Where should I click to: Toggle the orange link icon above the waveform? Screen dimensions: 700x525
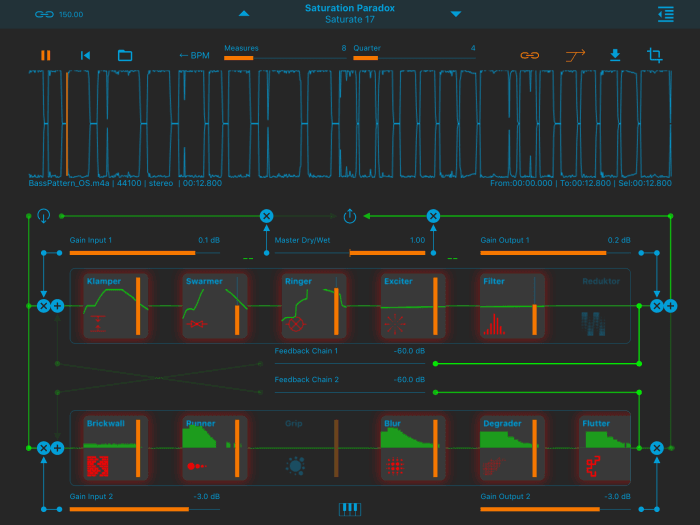point(529,55)
